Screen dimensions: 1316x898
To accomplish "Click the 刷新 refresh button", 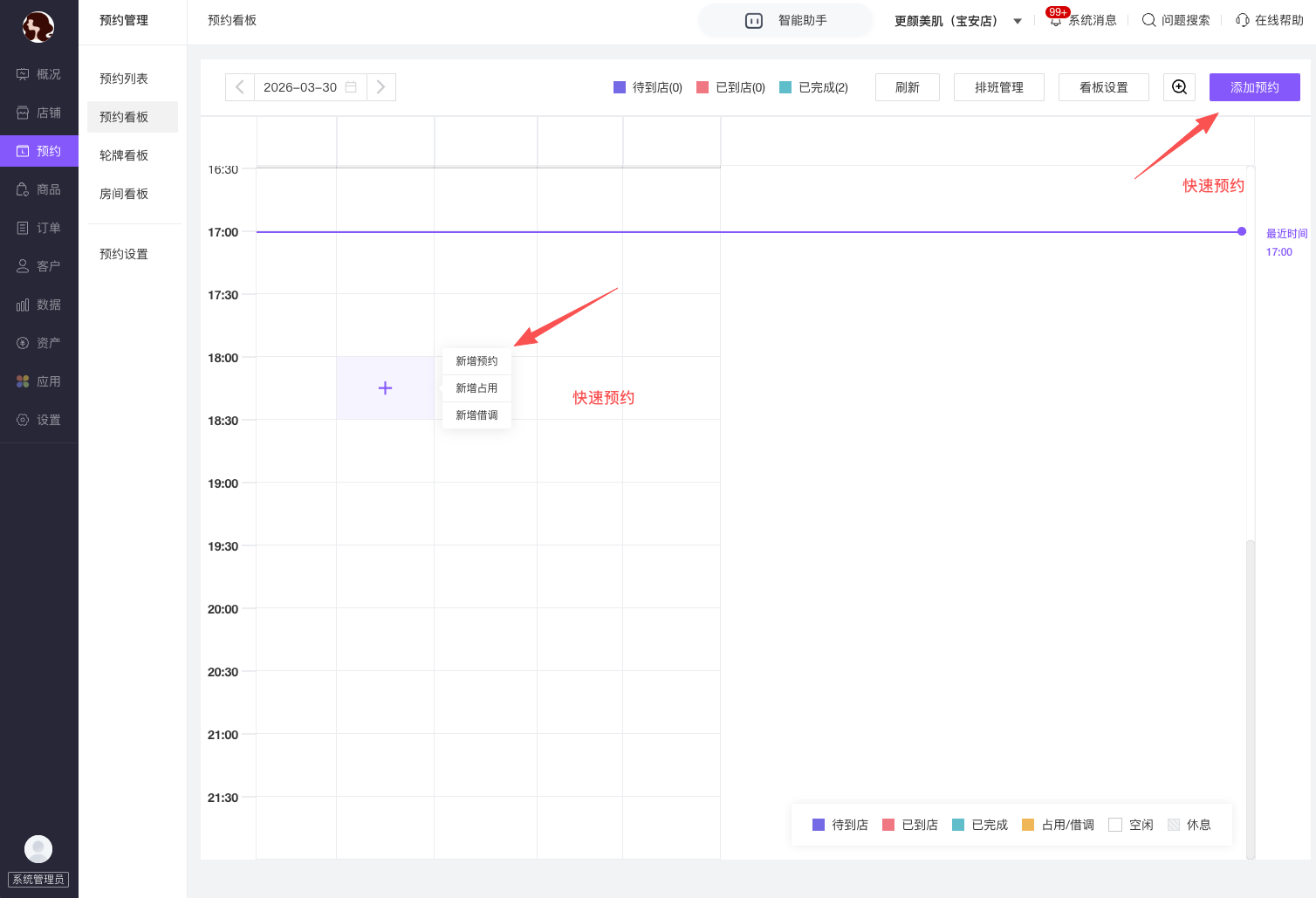I will (x=907, y=87).
